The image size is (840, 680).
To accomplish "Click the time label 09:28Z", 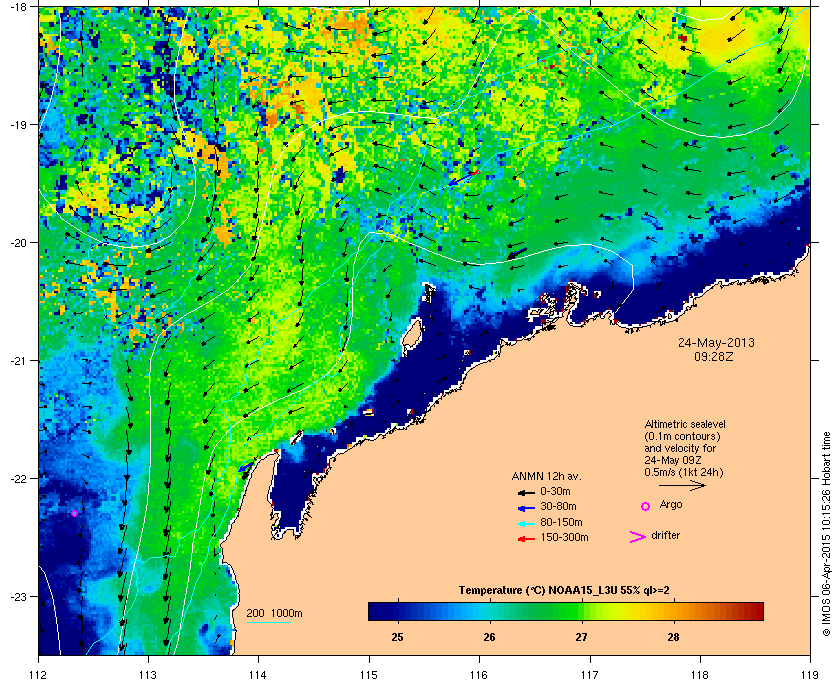I will pos(714,356).
